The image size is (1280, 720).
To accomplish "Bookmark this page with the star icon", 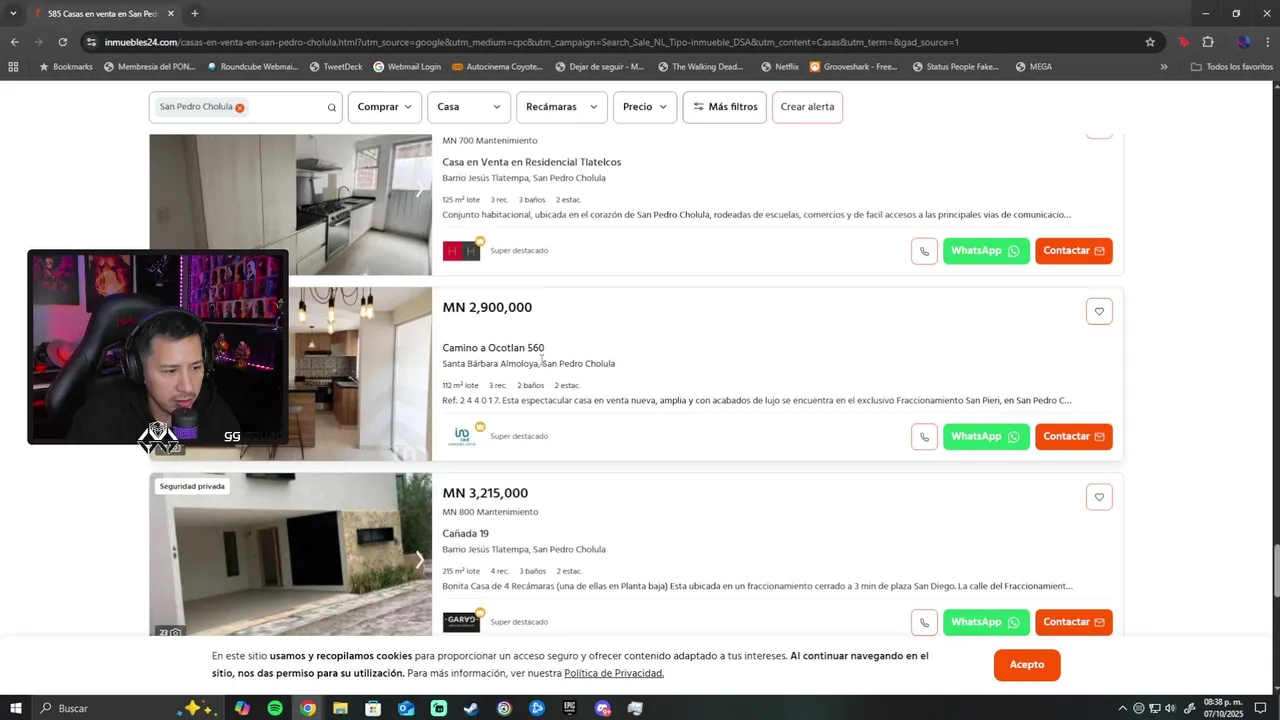I will pyautogui.click(x=1150, y=42).
